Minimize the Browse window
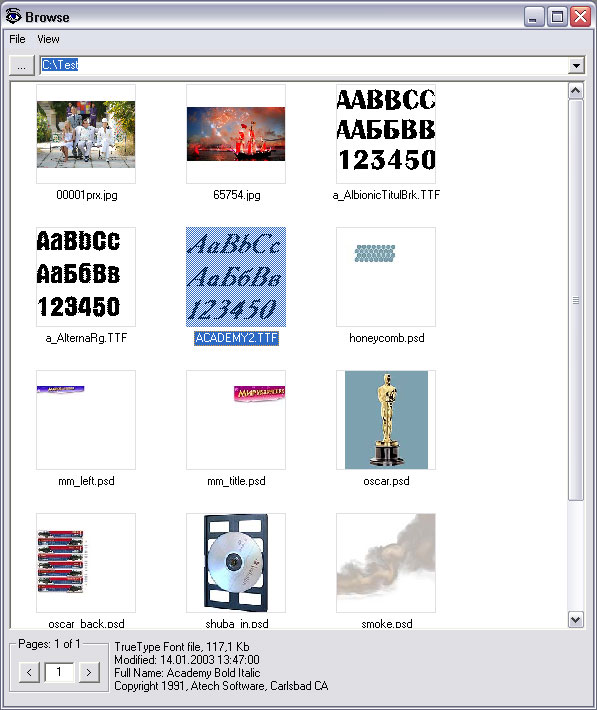 coord(534,17)
